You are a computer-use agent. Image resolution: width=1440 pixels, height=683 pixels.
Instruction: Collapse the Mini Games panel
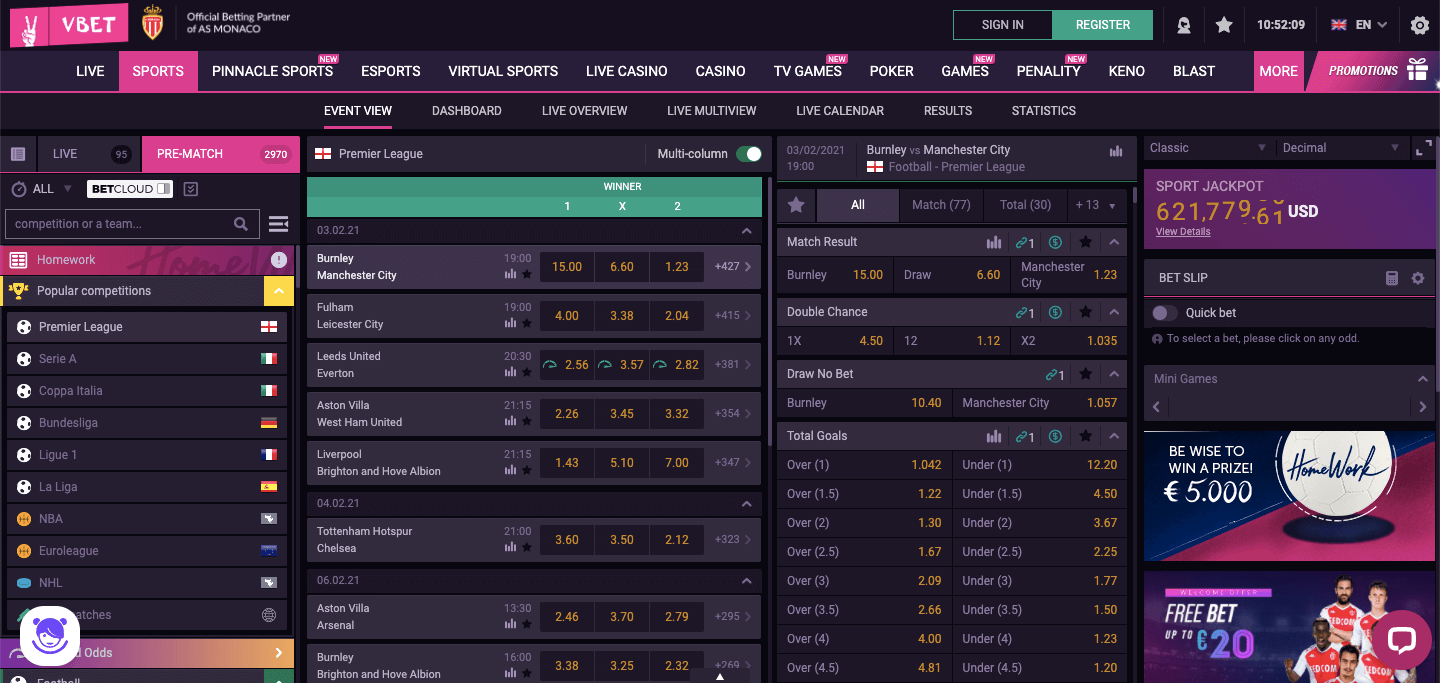1423,379
